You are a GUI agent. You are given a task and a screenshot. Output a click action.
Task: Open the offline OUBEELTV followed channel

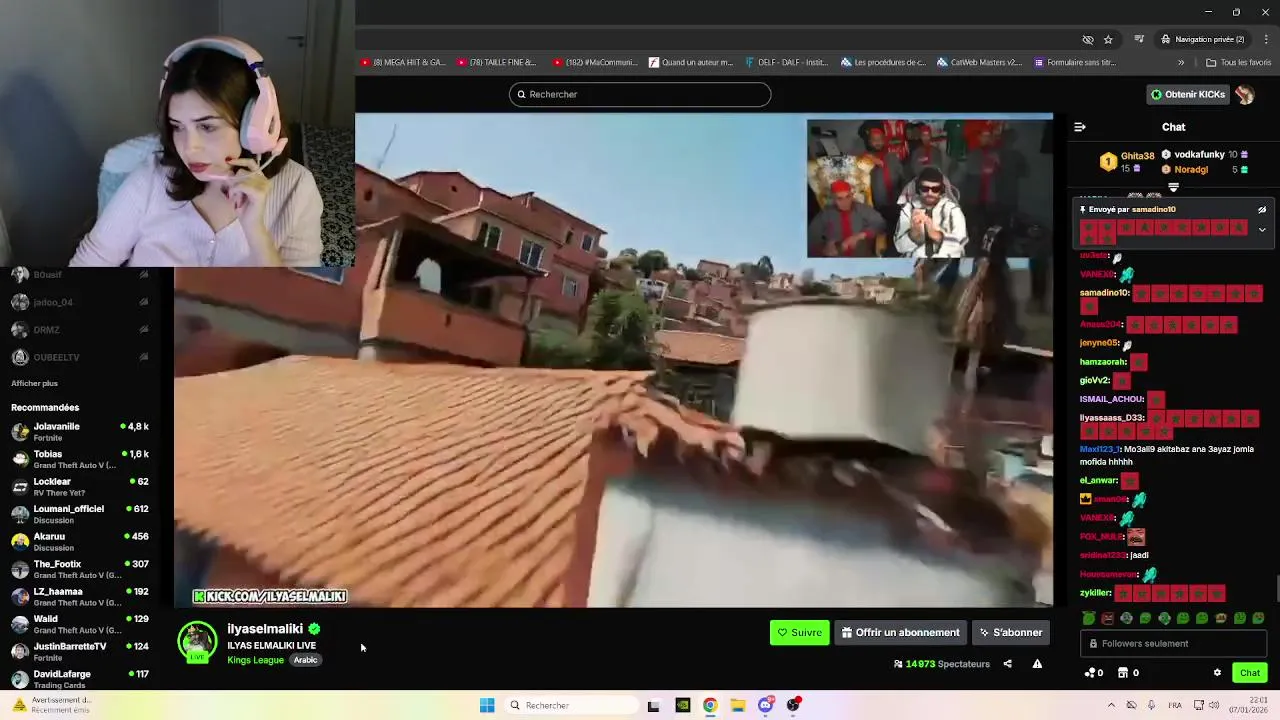tap(80, 357)
